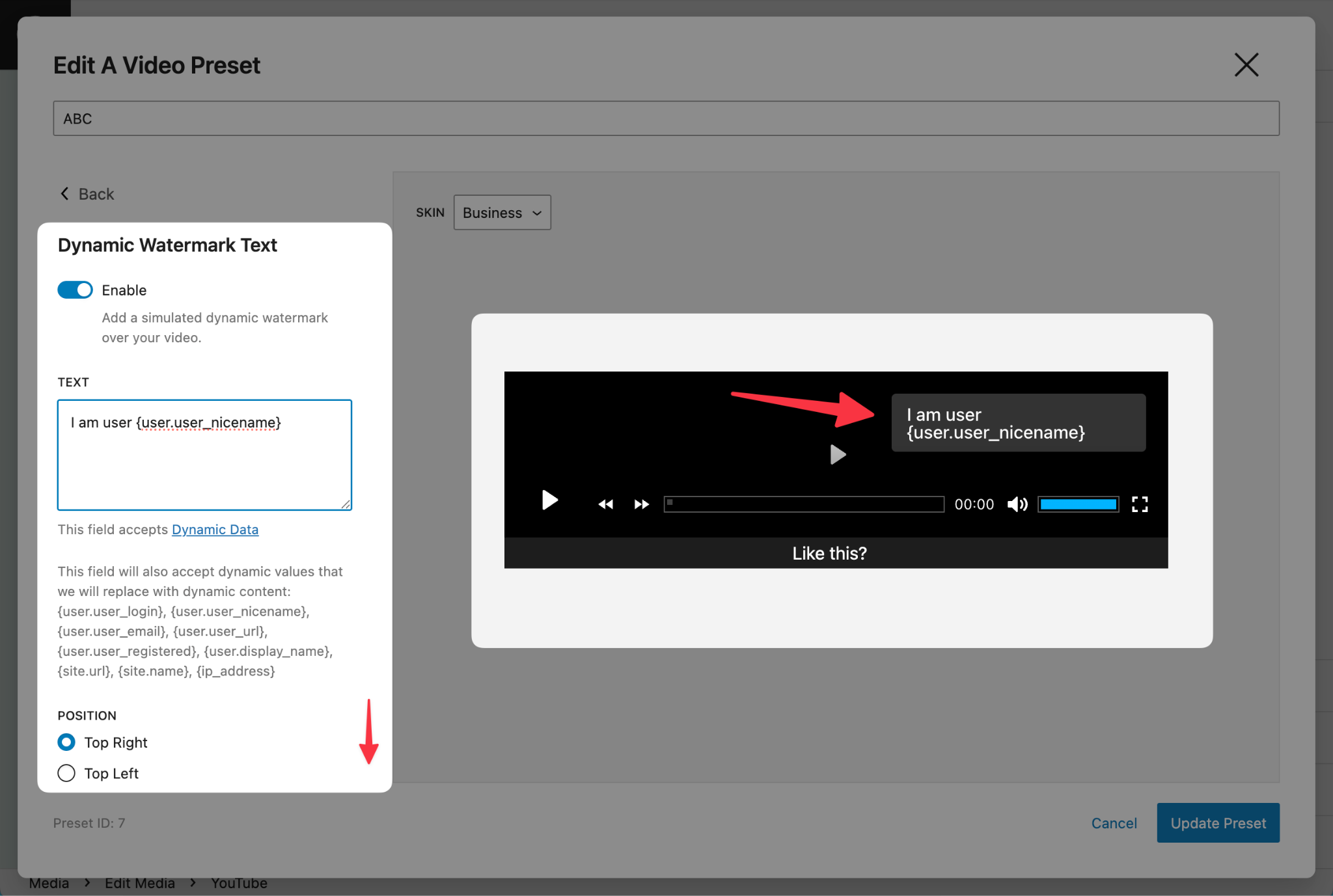Click the Media breadcrumb link
The width and height of the screenshot is (1333, 896).
pos(49,882)
